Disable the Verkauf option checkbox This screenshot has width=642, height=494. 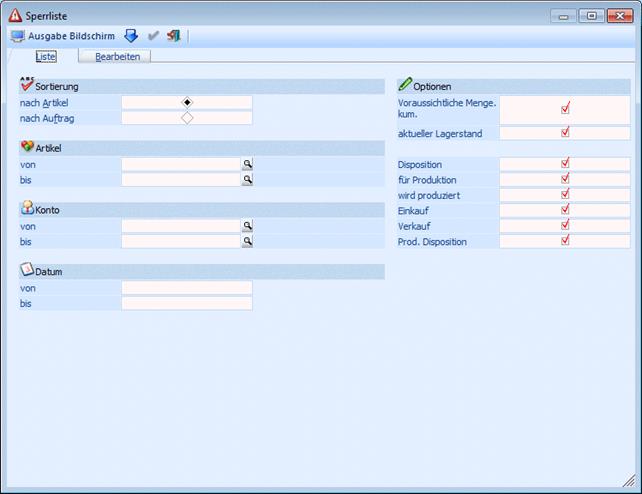(x=565, y=225)
